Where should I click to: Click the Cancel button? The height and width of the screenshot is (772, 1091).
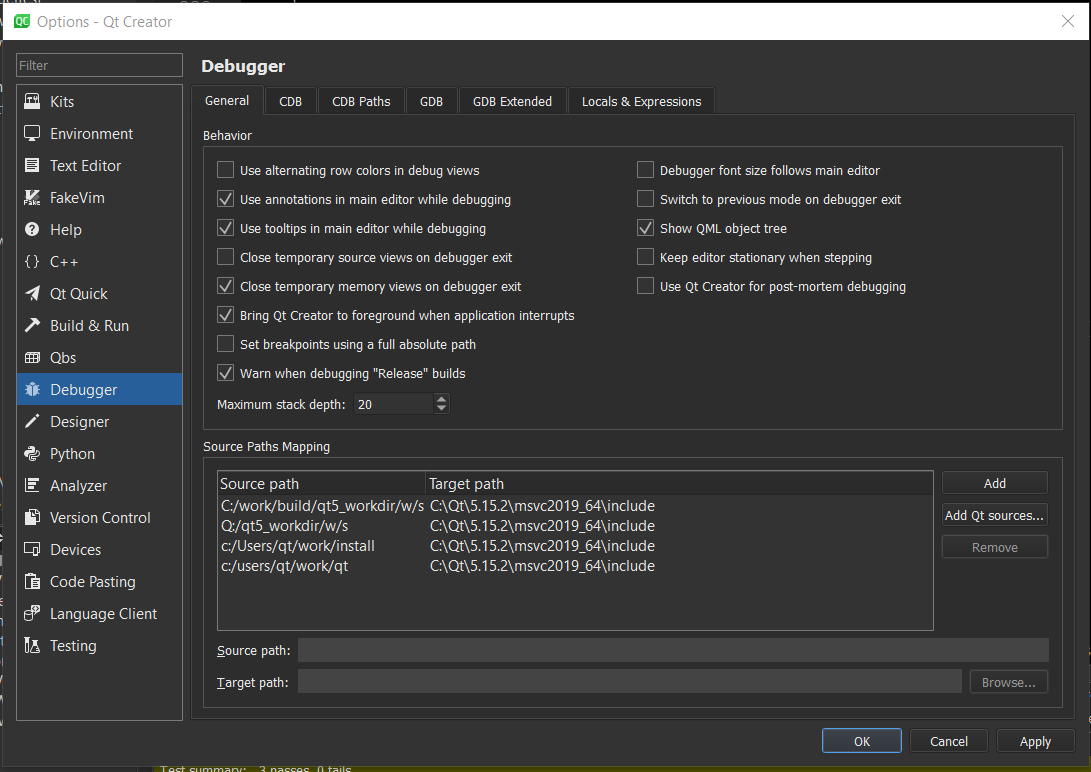(949, 741)
